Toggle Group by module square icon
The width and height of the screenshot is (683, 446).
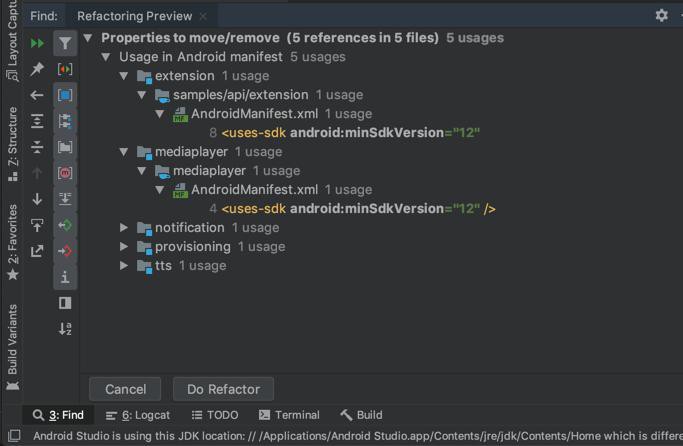[65, 95]
